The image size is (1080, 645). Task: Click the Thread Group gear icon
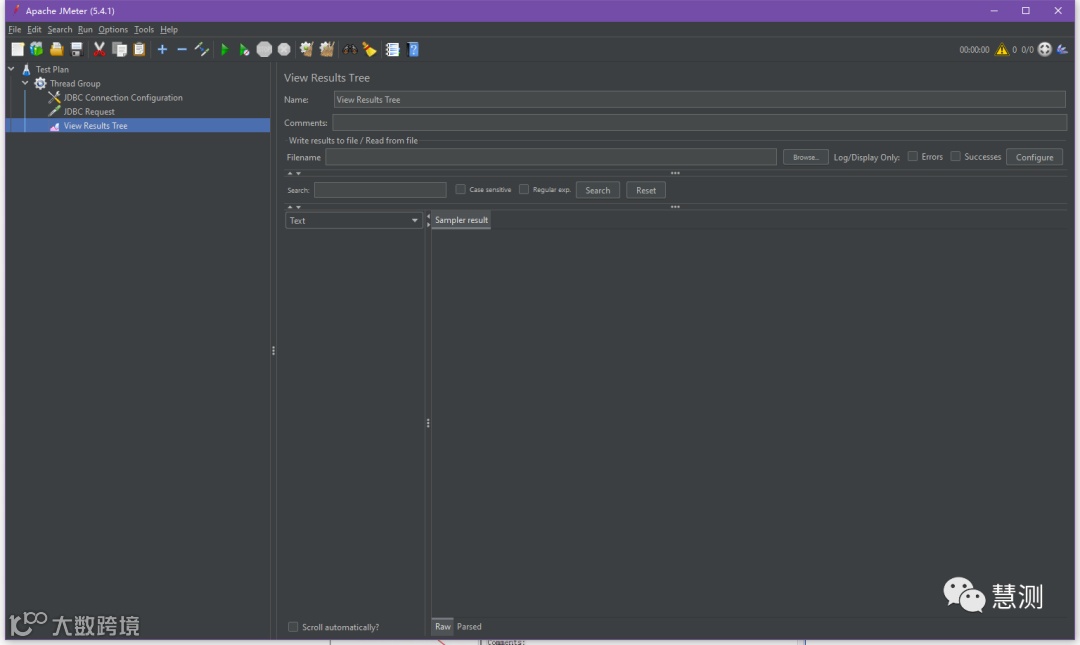41,83
